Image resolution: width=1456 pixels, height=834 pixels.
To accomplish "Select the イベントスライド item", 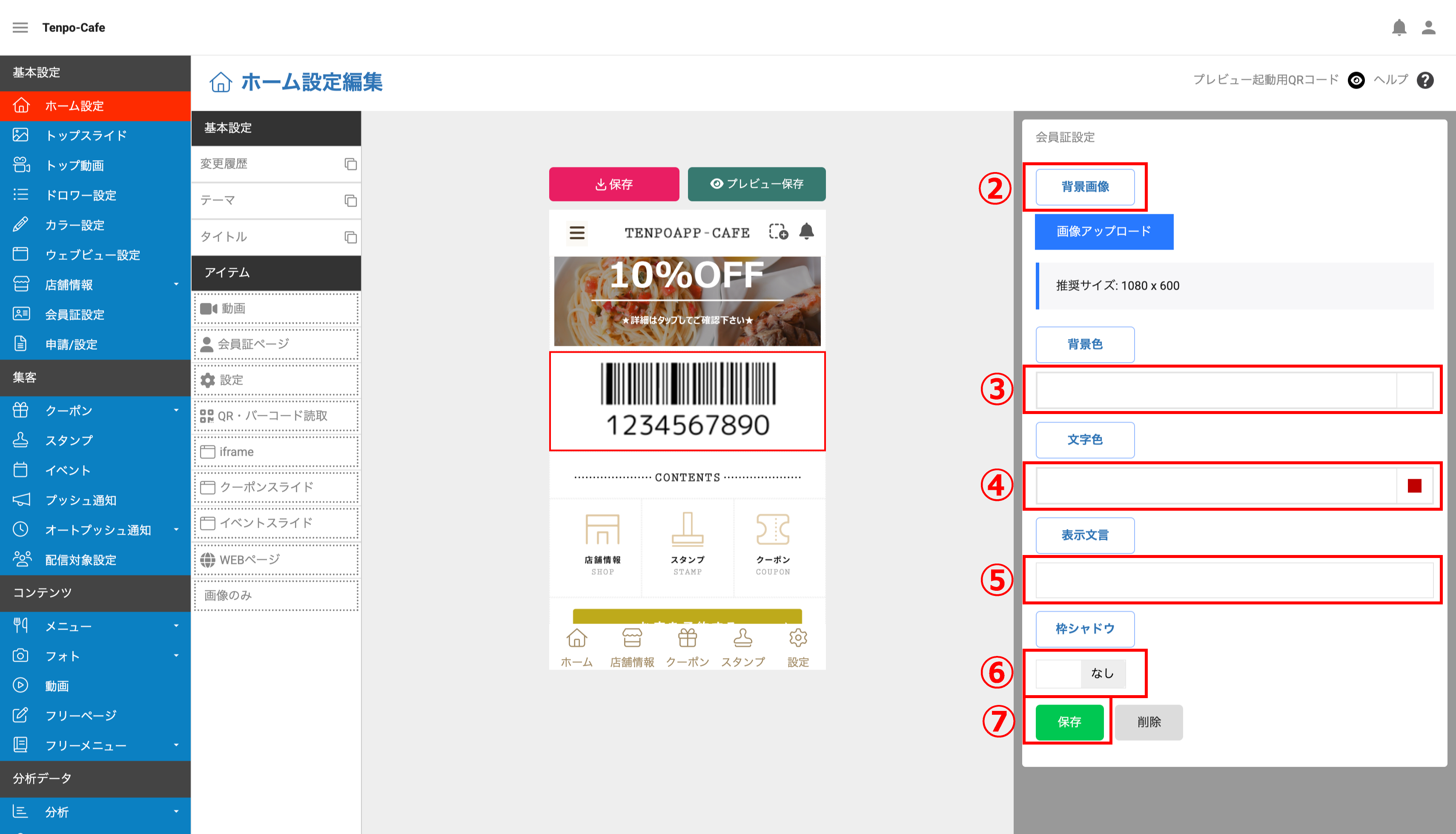I will 276,523.
